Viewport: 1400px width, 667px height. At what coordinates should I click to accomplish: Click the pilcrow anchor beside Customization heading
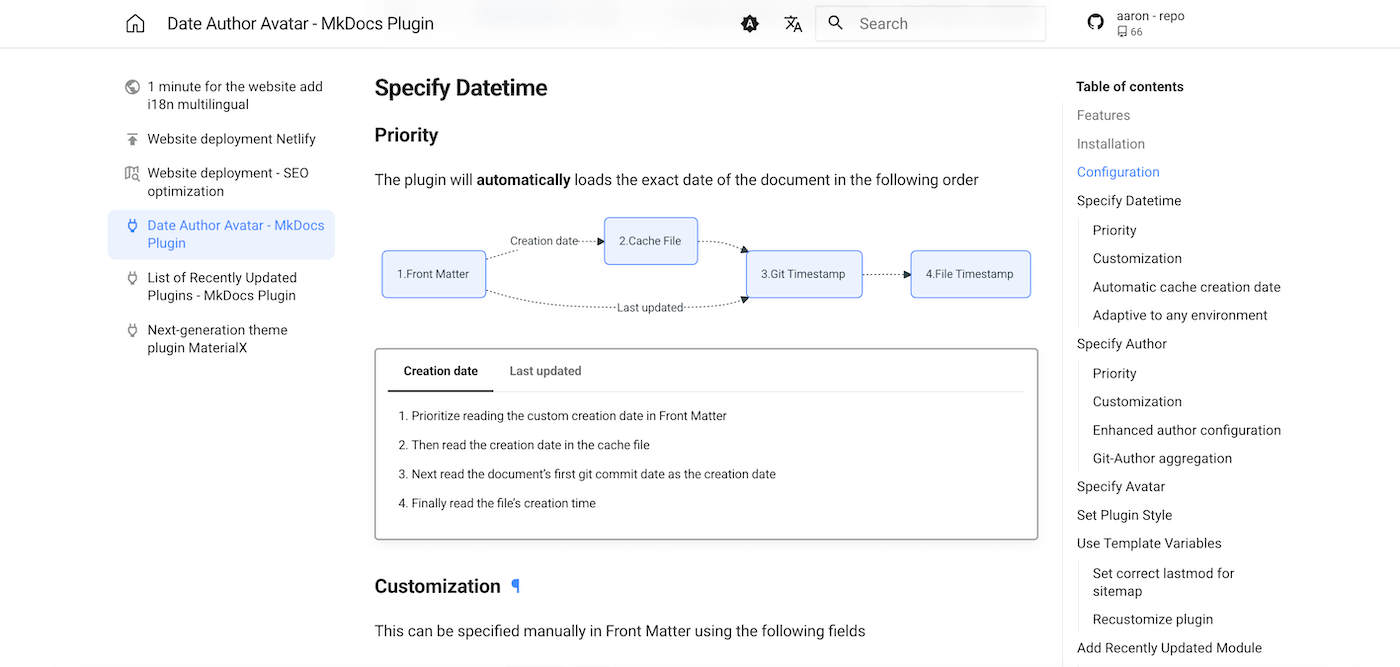[x=516, y=586]
